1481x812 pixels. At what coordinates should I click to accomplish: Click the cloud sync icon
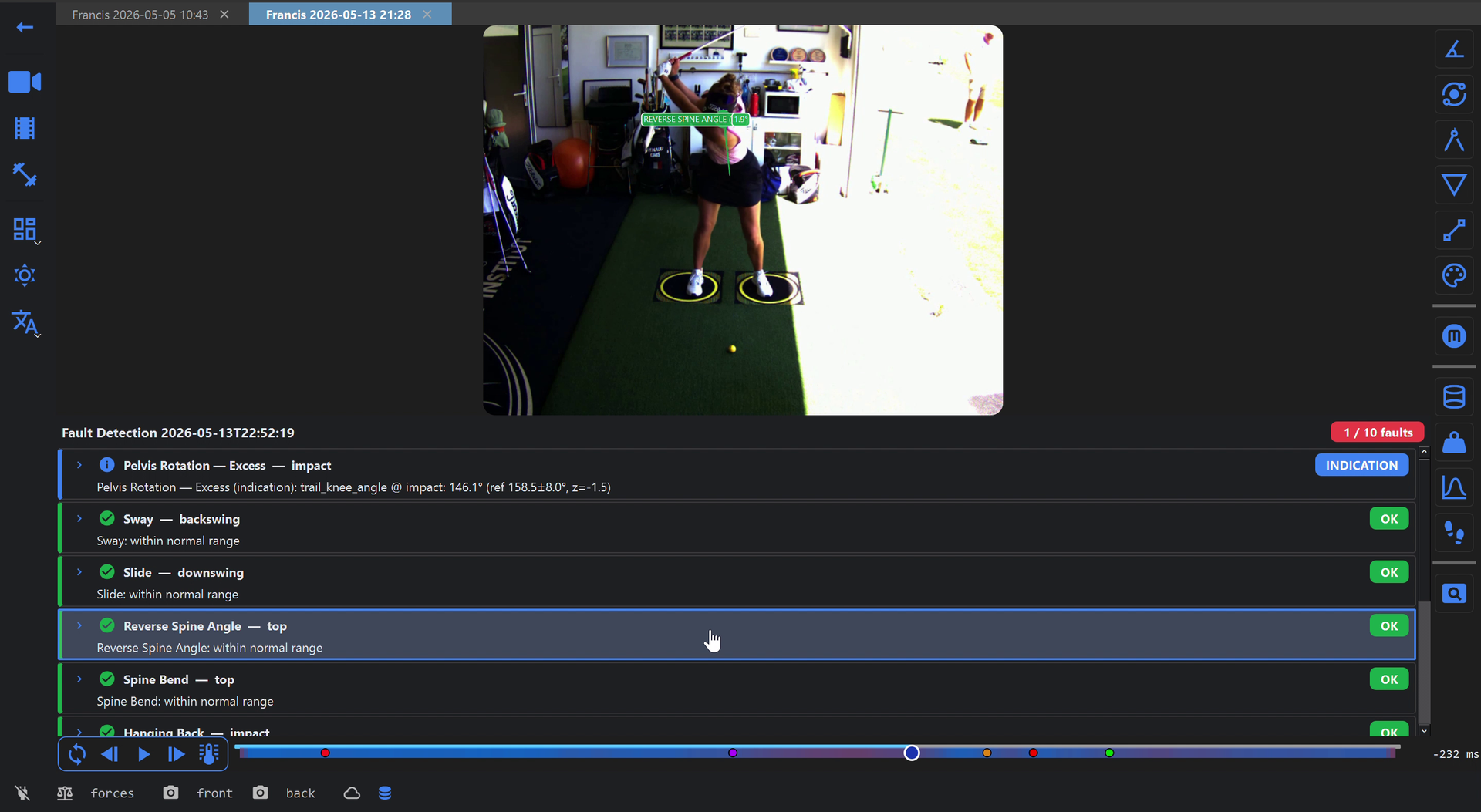[x=352, y=793]
